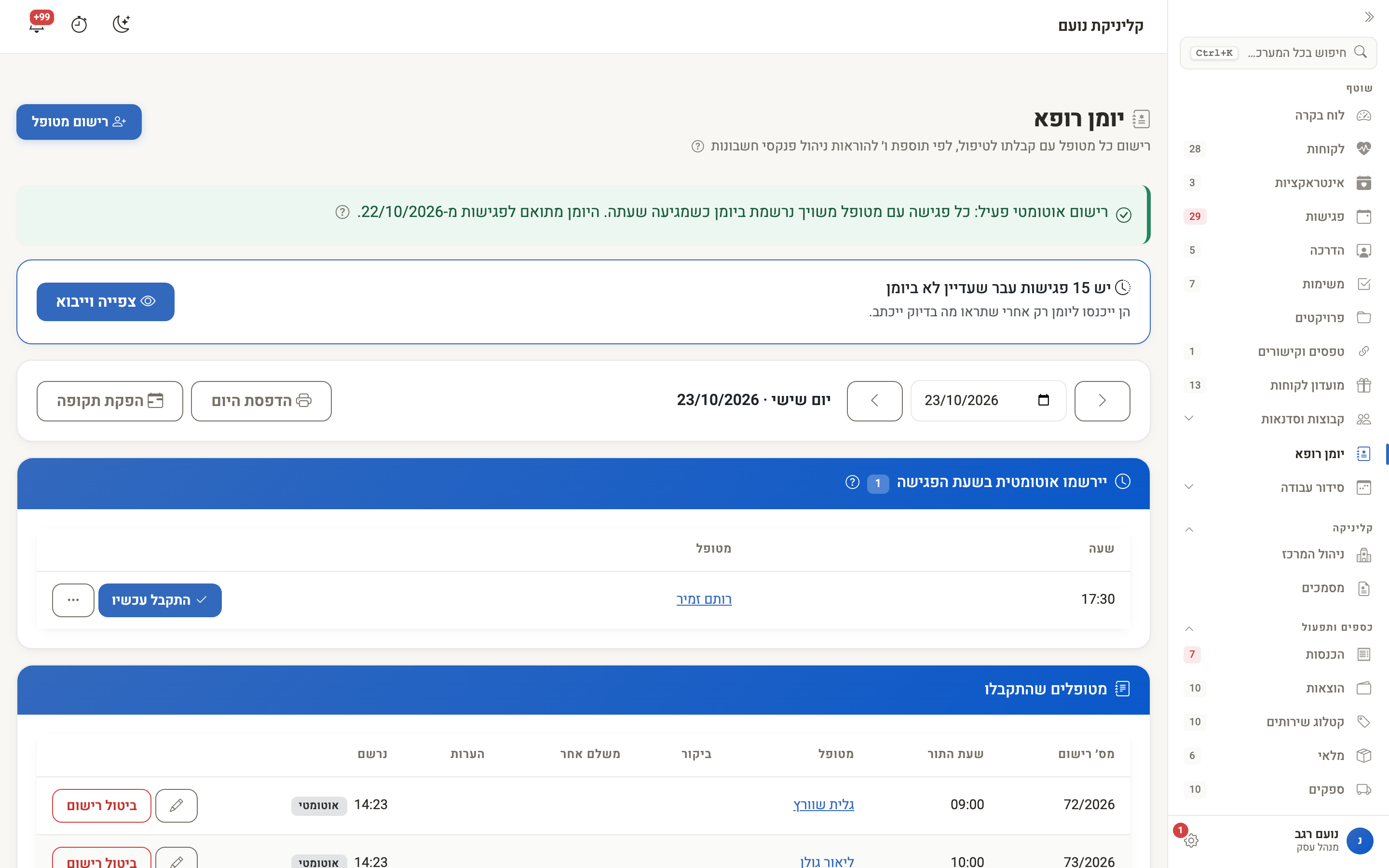Go to next day with right chevron
1389x868 pixels.
point(1102,401)
